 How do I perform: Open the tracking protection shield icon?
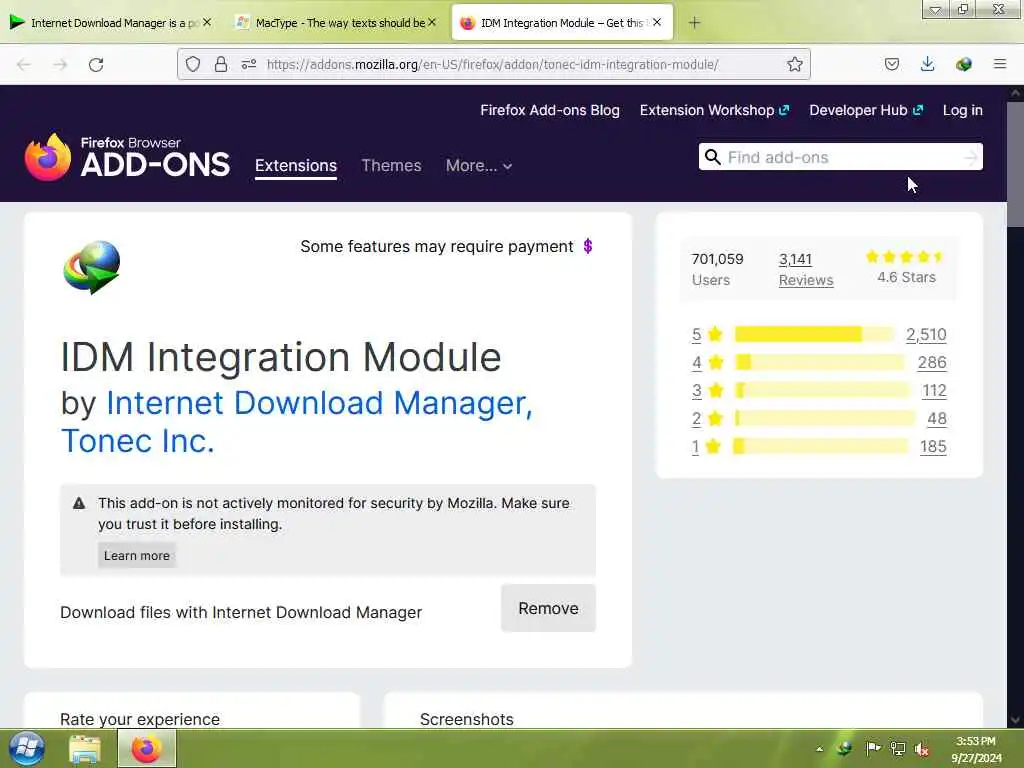(x=193, y=64)
